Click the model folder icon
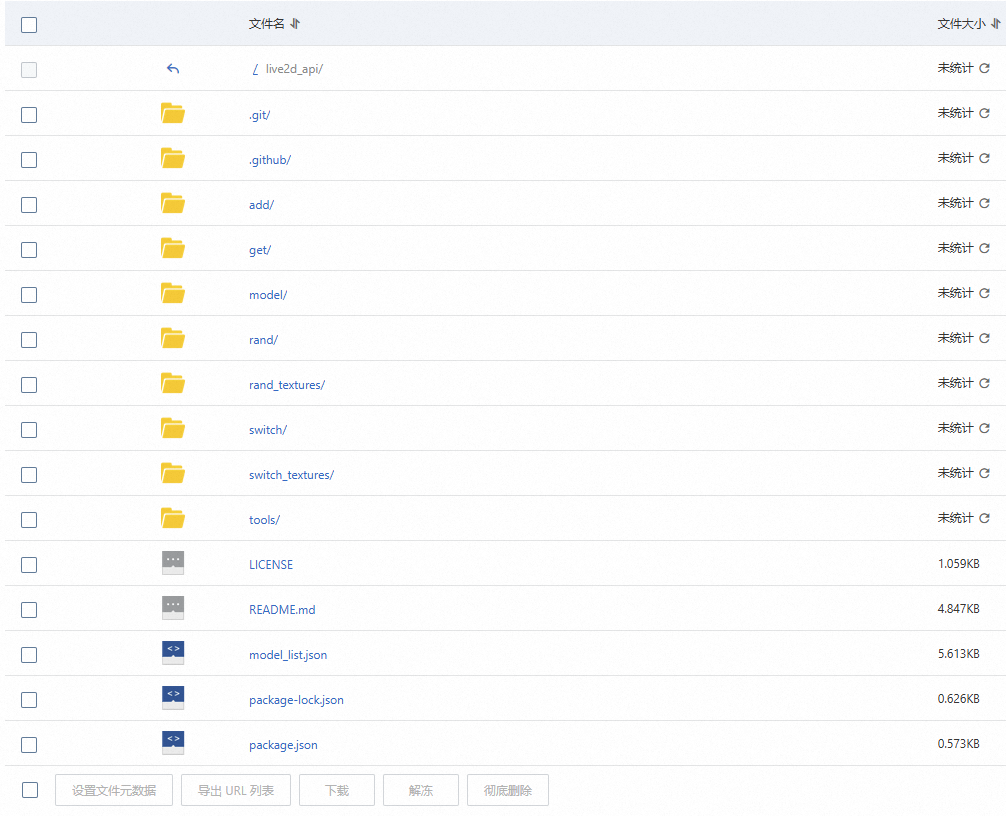The width and height of the screenshot is (1006, 816). point(173,294)
